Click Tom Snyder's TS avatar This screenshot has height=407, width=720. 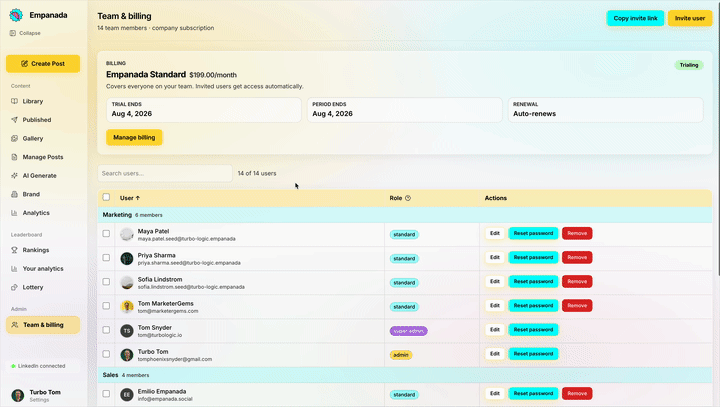pos(127,331)
